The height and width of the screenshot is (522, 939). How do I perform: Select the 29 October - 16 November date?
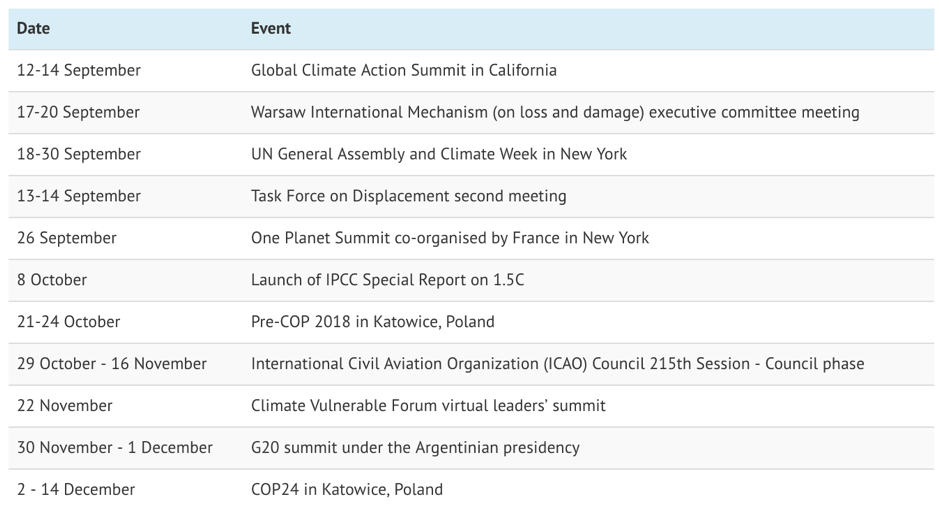pos(112,364)
